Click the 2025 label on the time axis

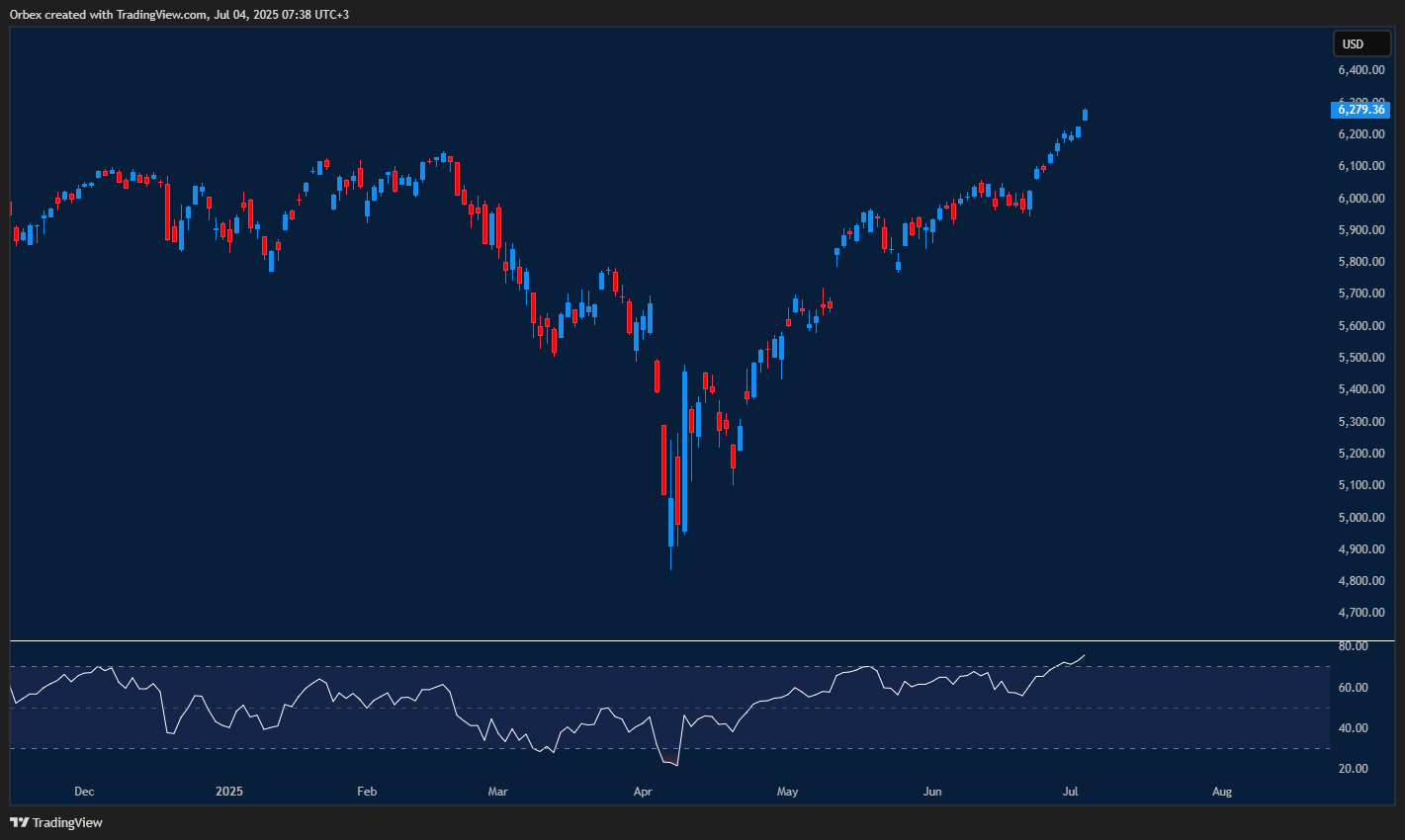(229, 791)
